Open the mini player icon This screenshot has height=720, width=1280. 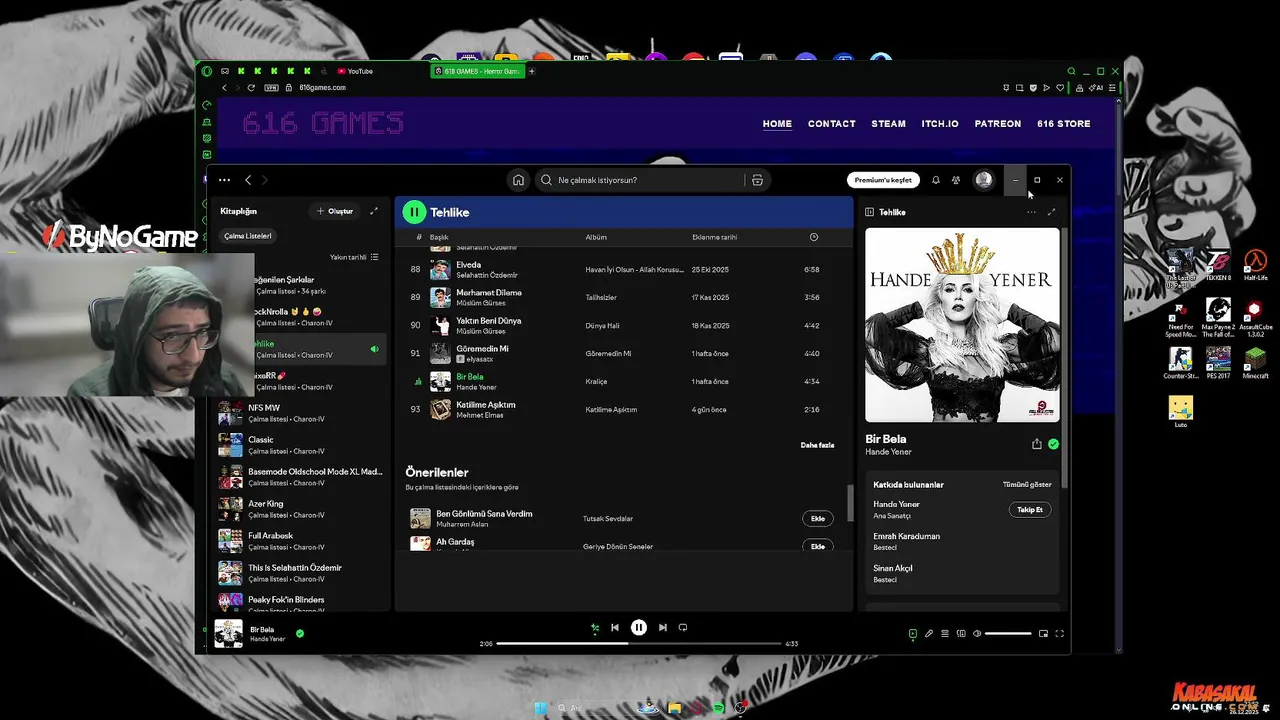(1043, 633)
